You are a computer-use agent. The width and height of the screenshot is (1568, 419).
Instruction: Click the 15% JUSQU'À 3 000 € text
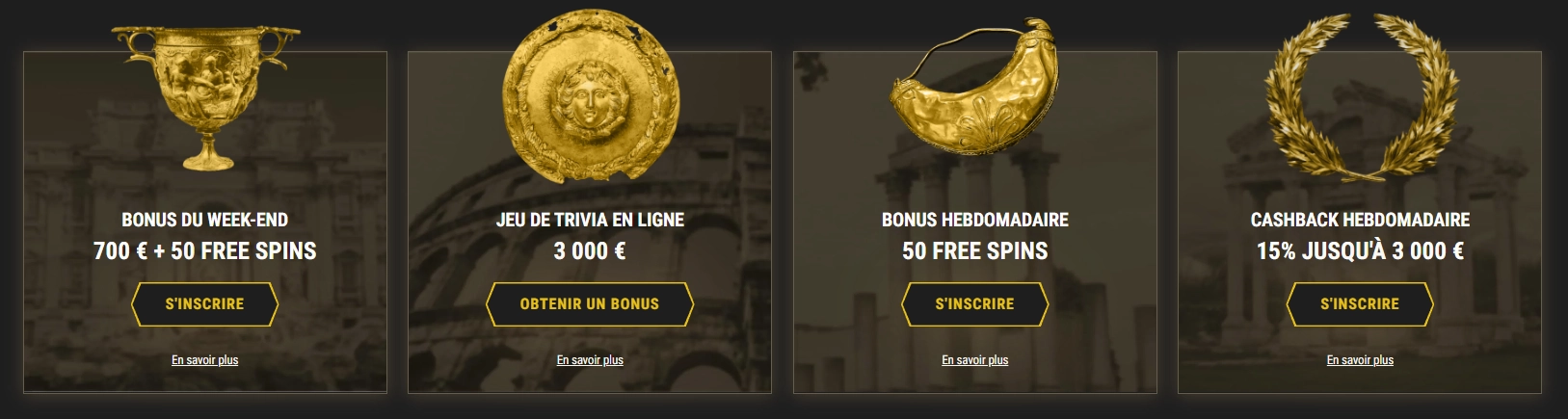pos(1360,251)
